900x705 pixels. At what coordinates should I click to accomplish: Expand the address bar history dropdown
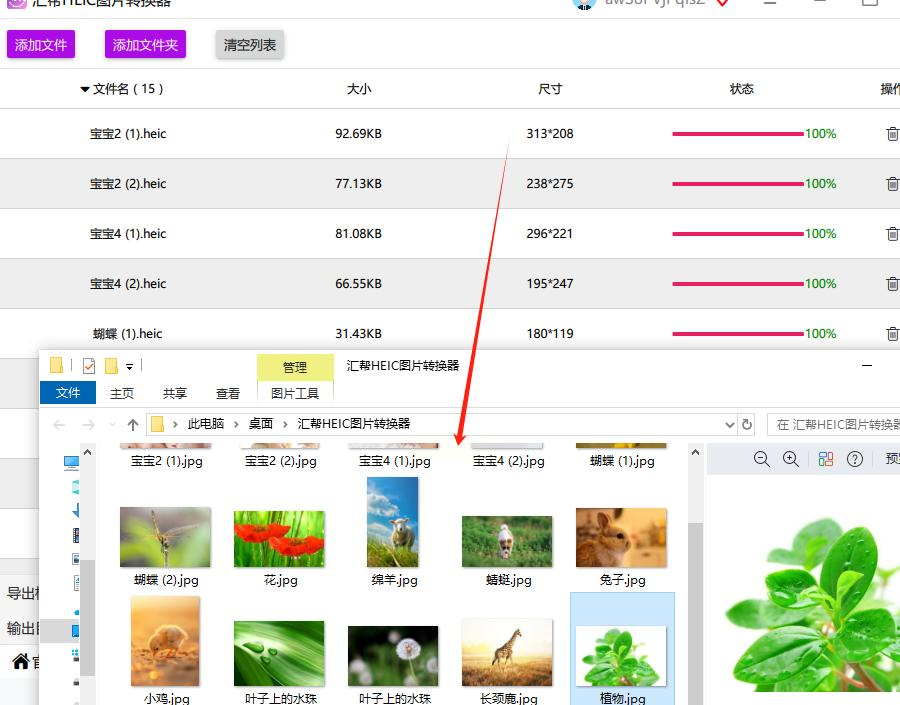pos(730,425)
